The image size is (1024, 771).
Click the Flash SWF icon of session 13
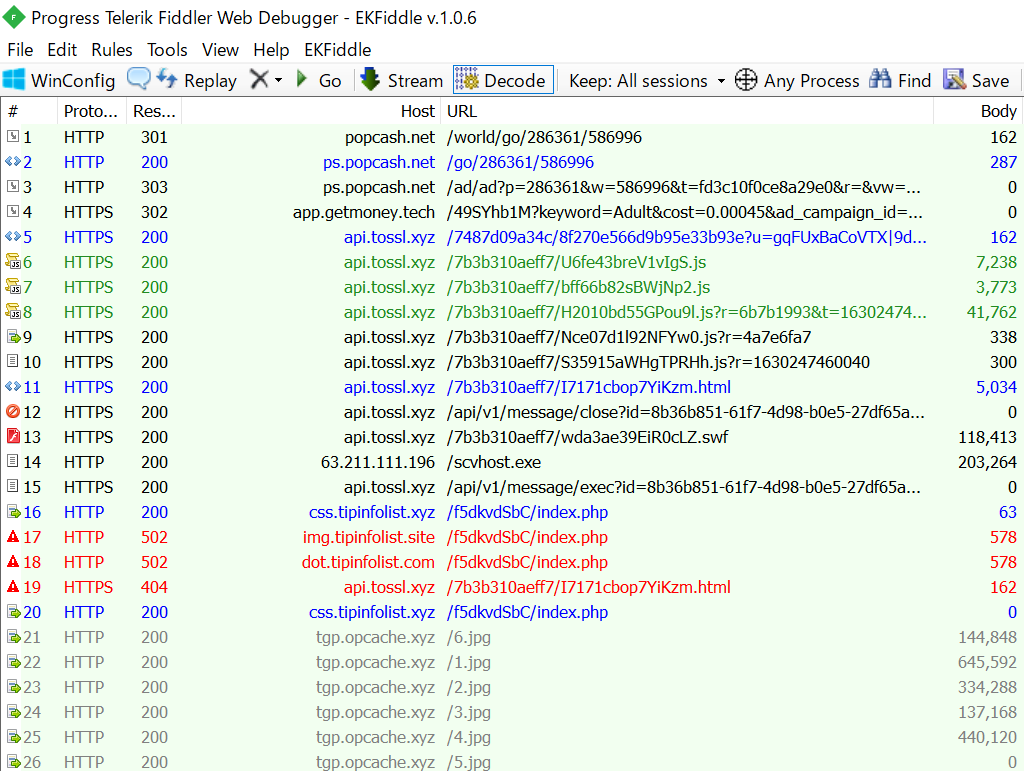click(13, 436)
